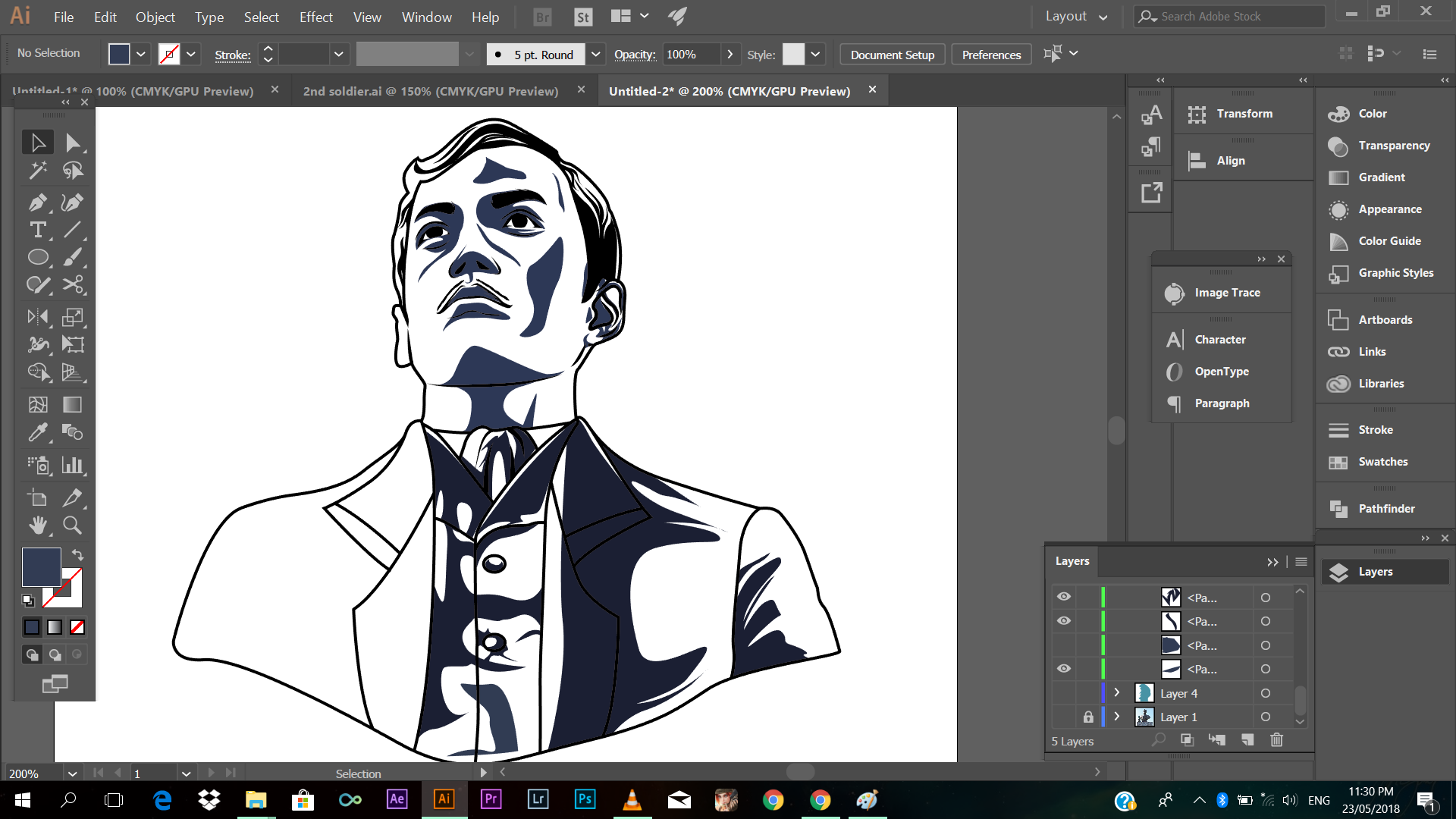
Task: Show the hidden third path sublayer
Action: pos(1064,645)
